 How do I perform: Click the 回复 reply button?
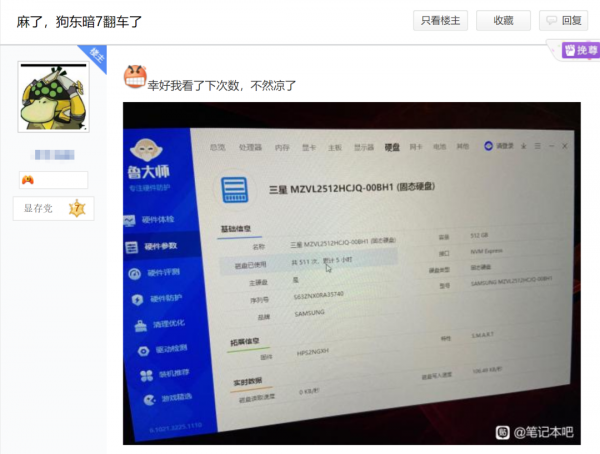[563, 21]
